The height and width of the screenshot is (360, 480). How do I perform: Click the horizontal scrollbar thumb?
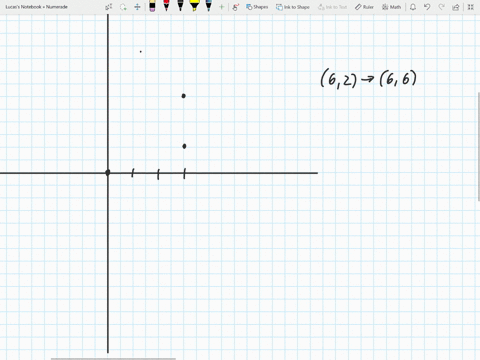coord(113,359)
